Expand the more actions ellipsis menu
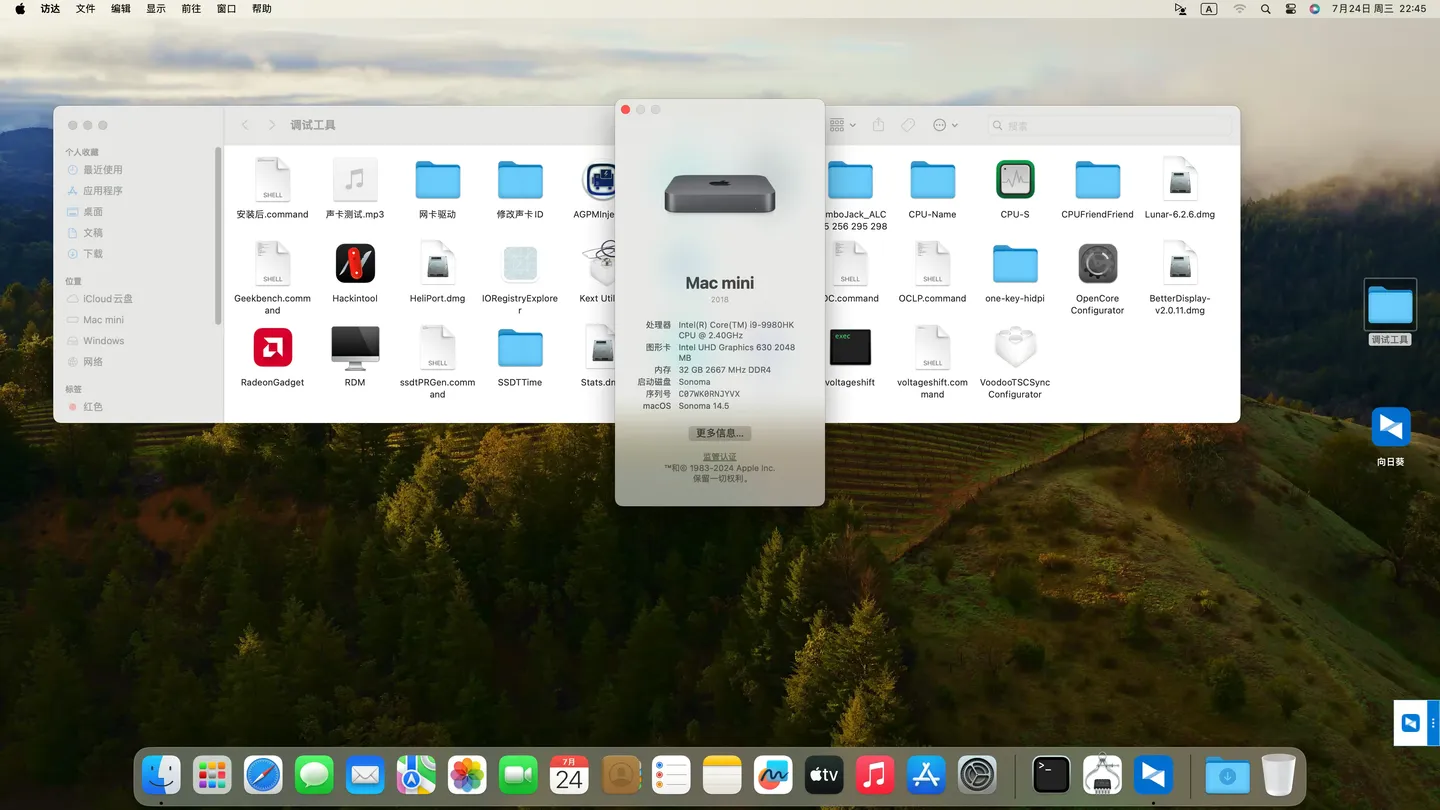Image resolution: width=1440 pixels, height=810 pixels. coord(945,125)
